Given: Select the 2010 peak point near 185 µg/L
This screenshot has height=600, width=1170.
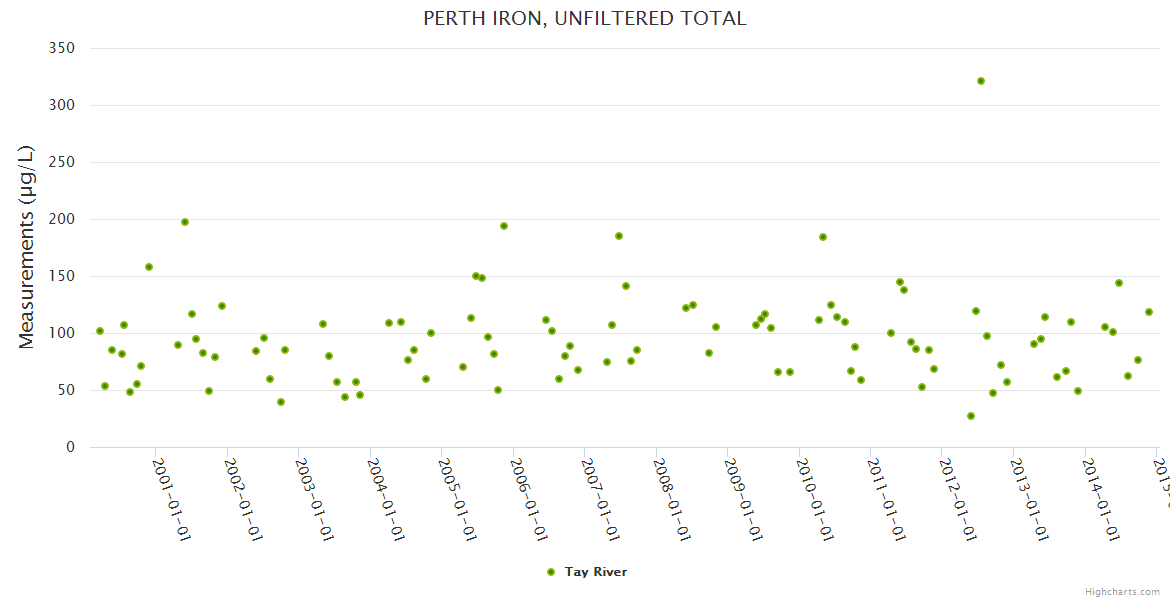Looking at the screenshot, I should 823,237.
